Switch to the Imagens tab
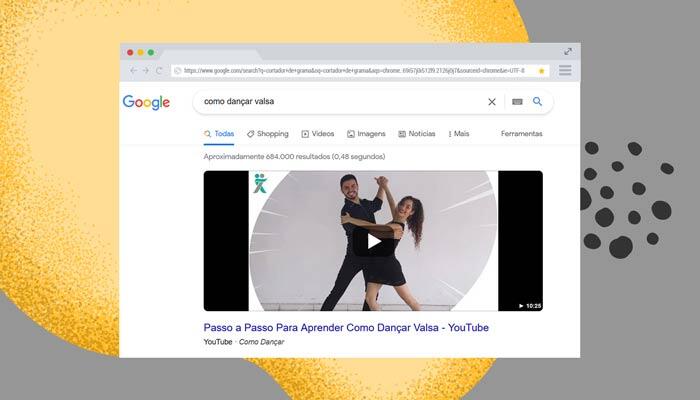 click(x=366, y=134)
